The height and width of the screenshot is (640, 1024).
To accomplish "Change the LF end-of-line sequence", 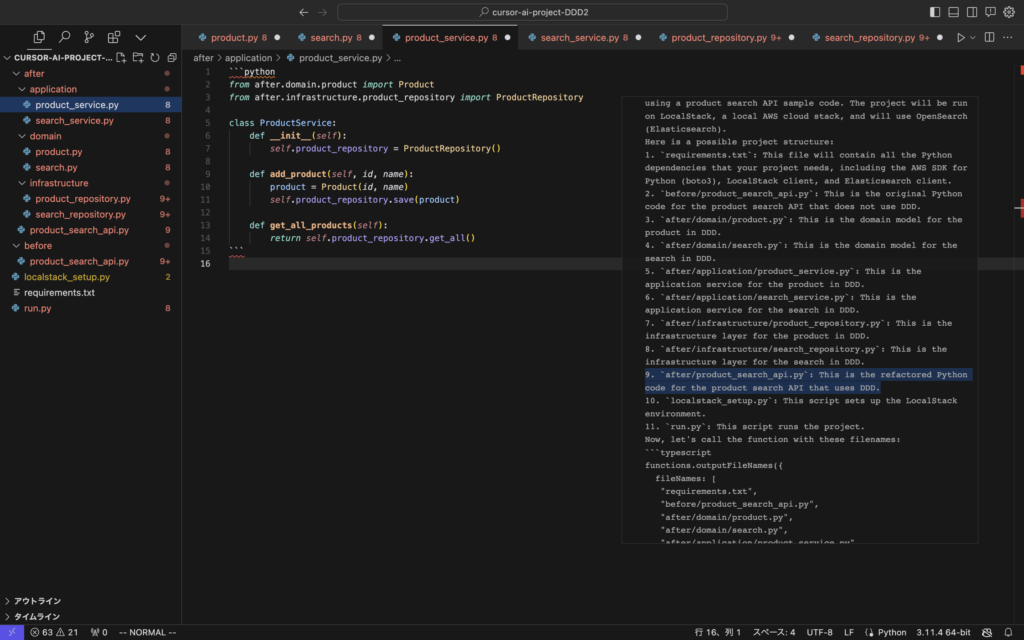I will tap(849, 632).
